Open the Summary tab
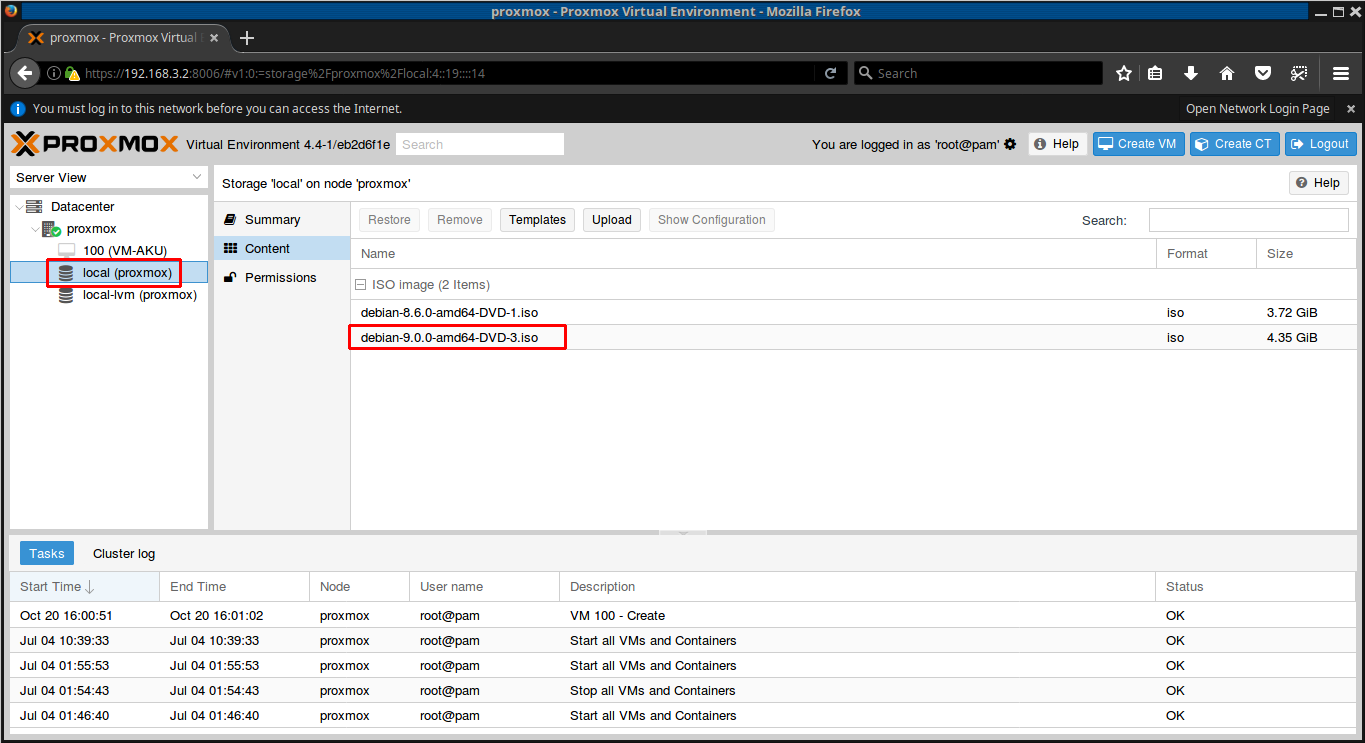The width and height of the screenshot is (1365, 743). coord(282,219)
